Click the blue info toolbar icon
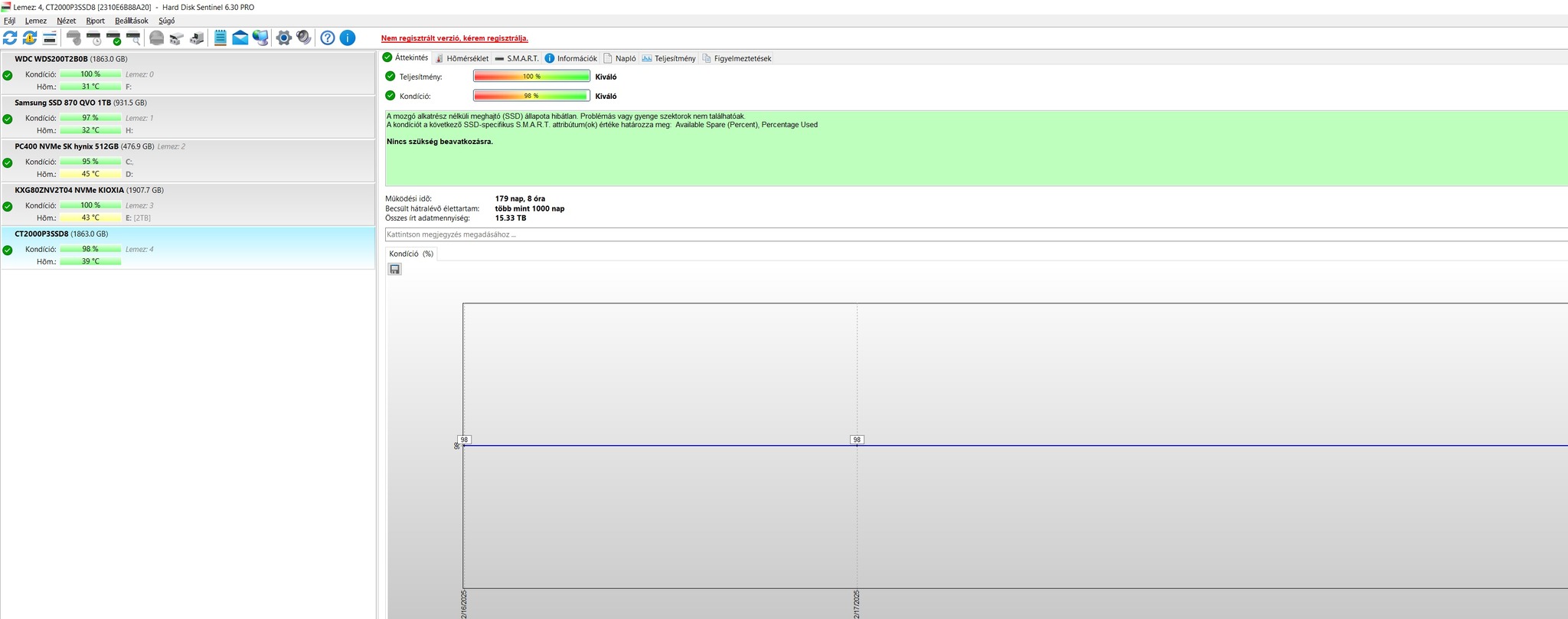 pyautogui.click(x=348, y=38)
